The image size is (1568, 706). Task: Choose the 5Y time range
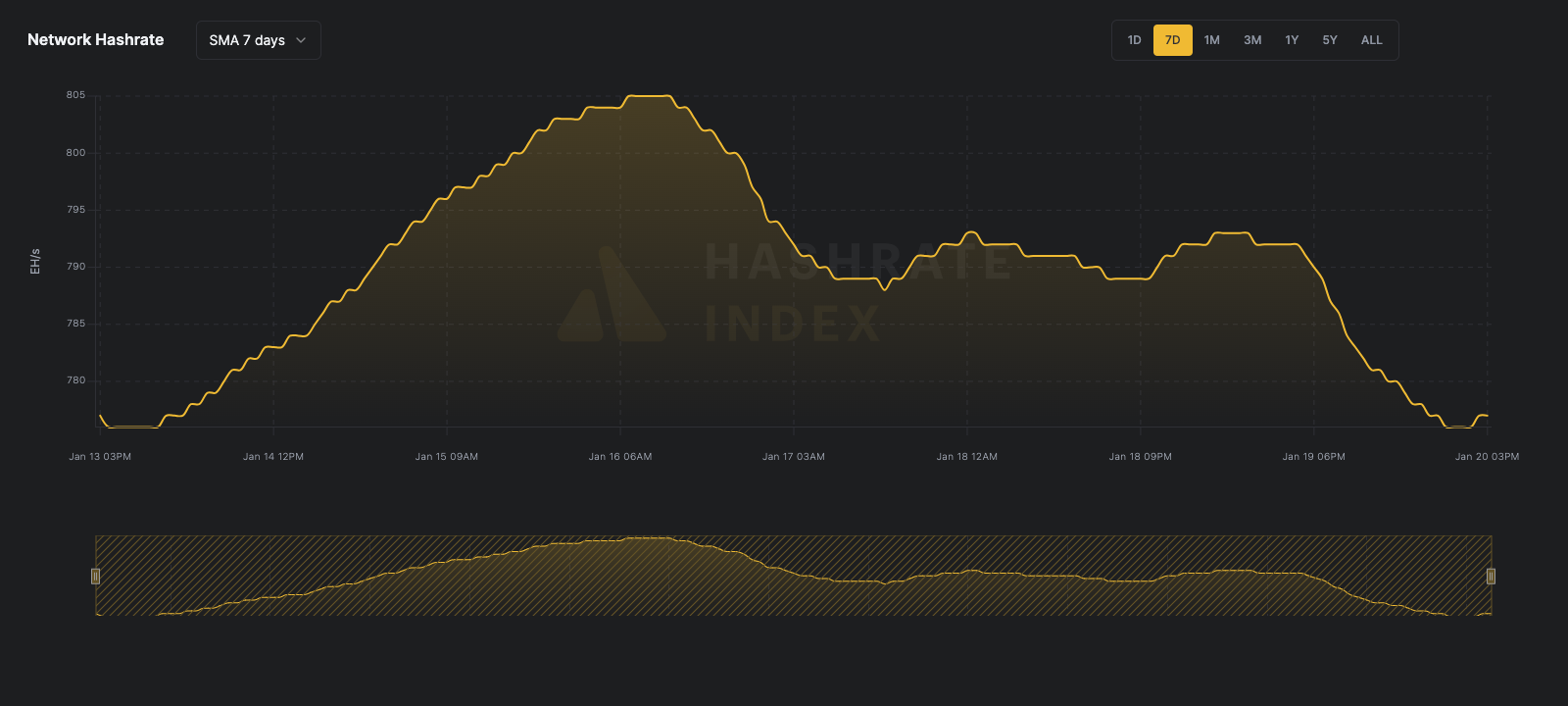(x=1330, y=40)
